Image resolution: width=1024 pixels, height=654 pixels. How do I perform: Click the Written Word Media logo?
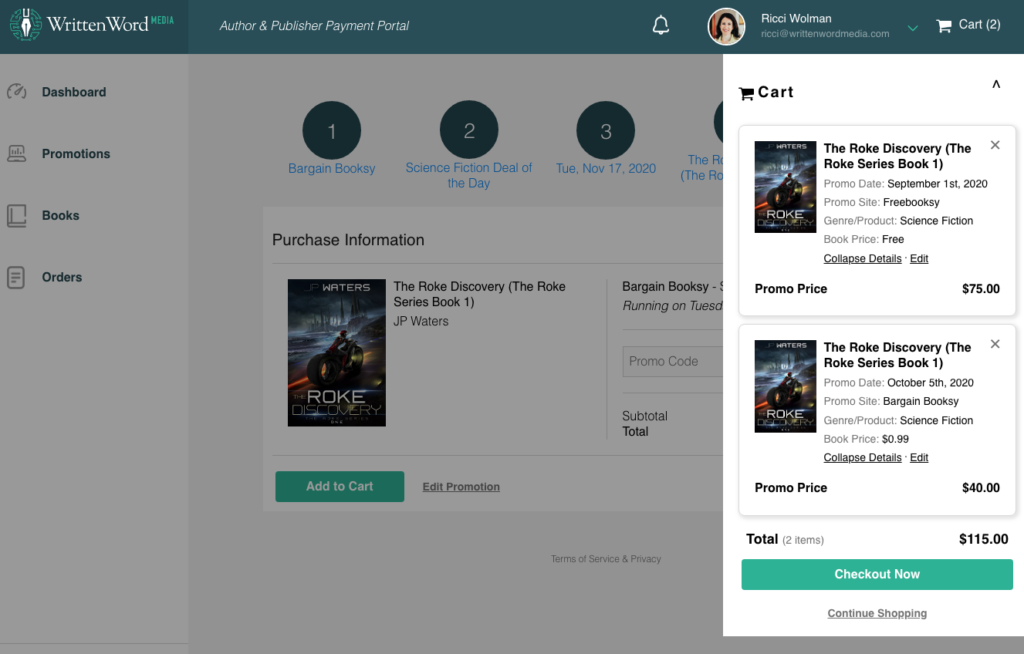[x=92, y=25]
